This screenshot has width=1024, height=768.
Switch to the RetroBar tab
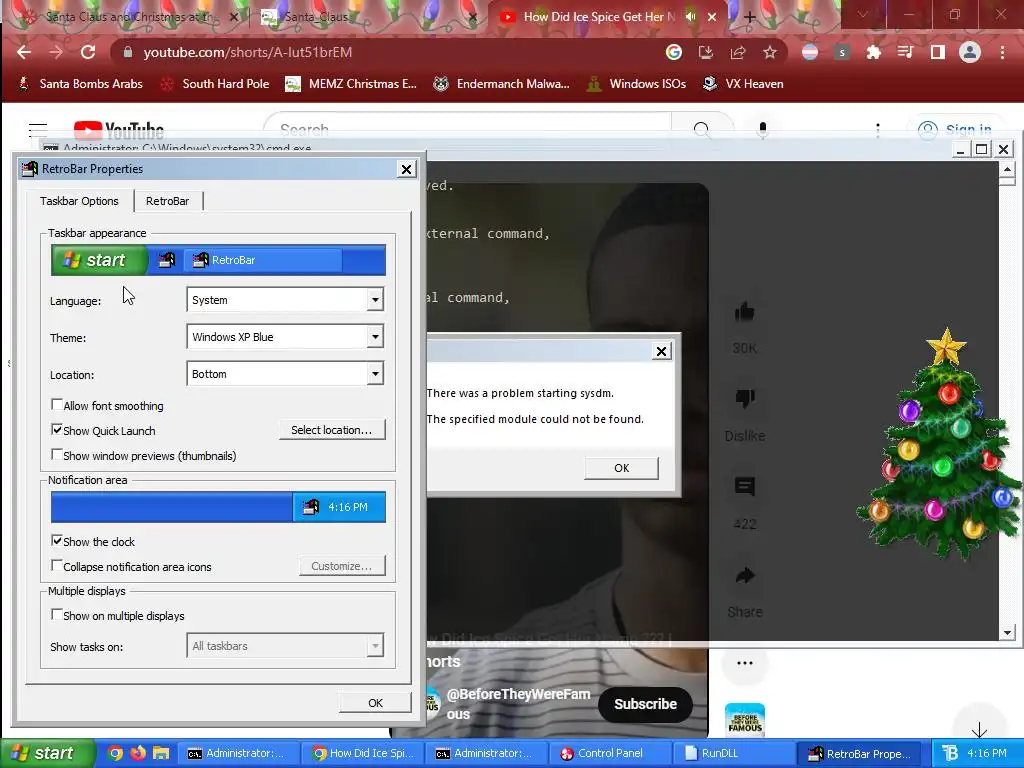167,200
